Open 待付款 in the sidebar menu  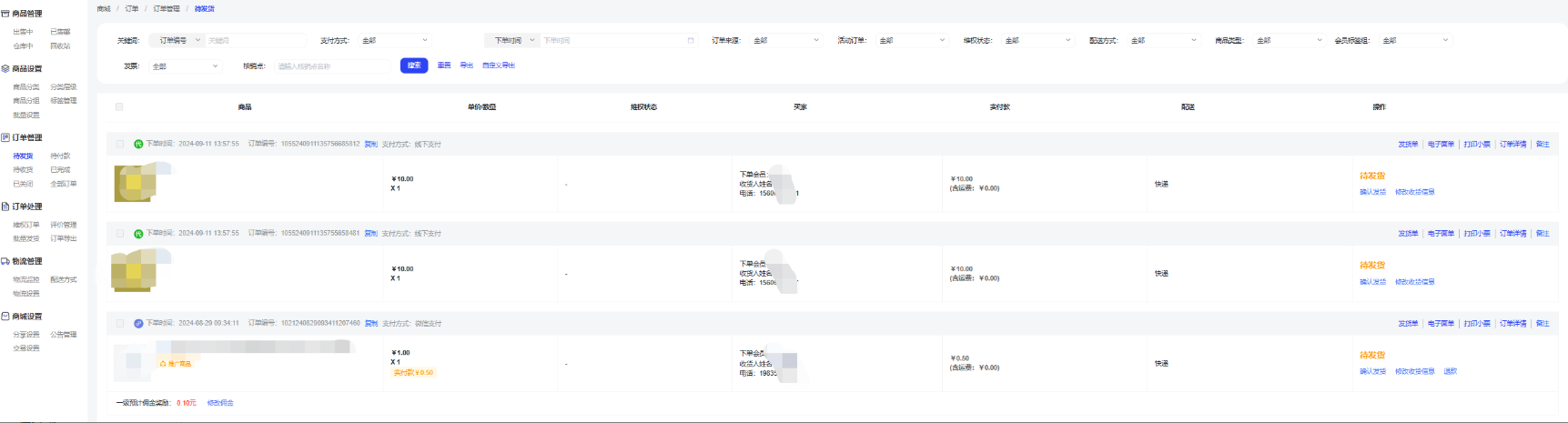click(x=60, y=156)
